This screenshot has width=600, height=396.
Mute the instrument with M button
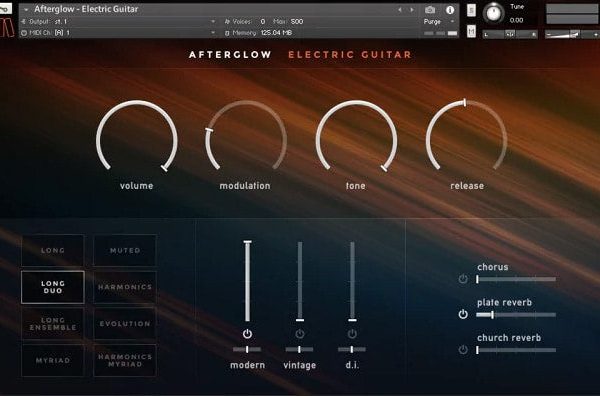[x=471, y=31]
